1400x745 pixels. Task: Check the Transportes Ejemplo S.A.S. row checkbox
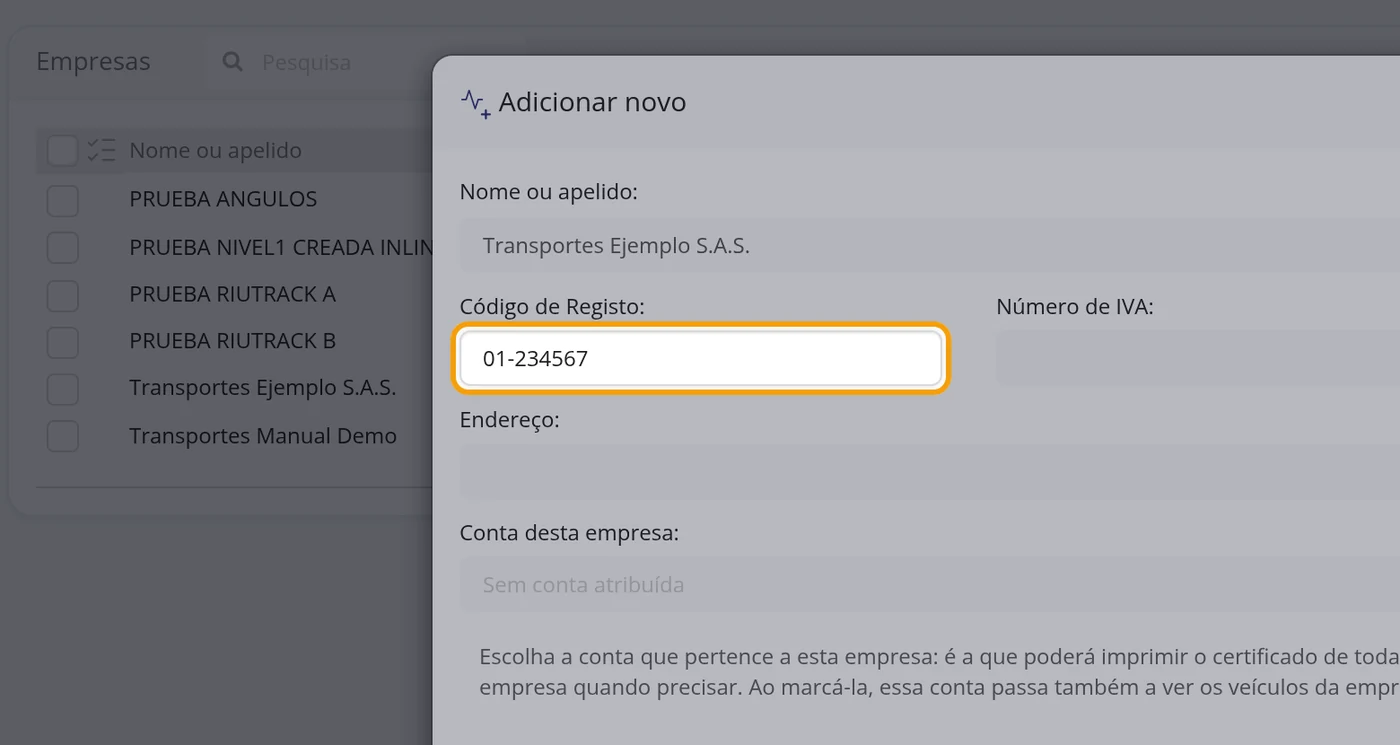coord(63,388)
